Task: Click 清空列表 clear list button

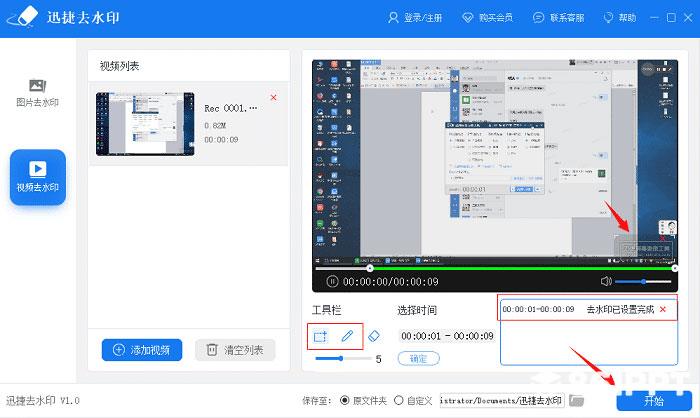Action: point(235,350)
